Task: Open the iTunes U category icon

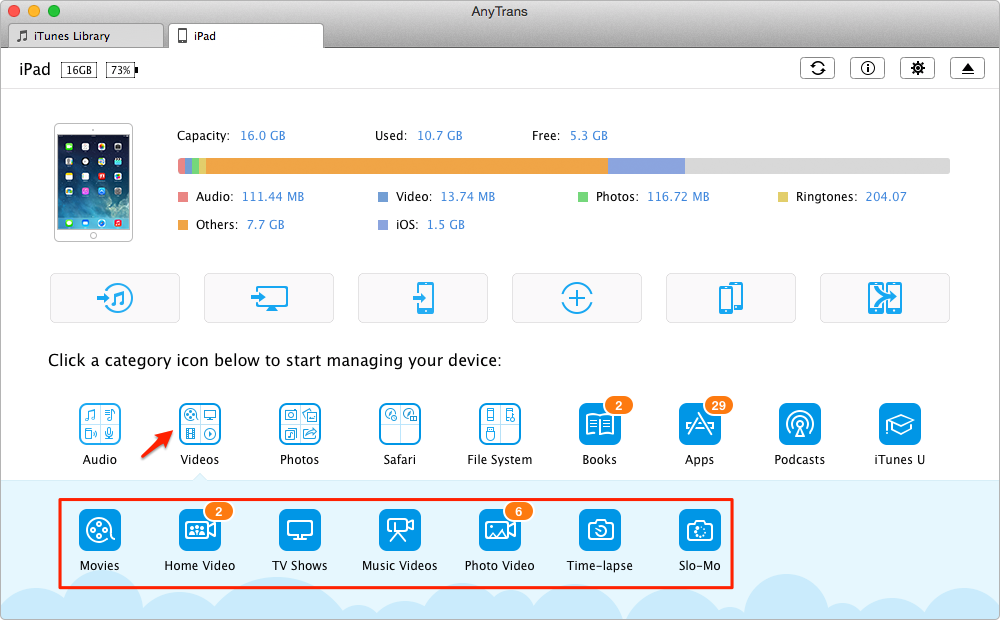Action: pyautogui.click(x=900, y=424)
